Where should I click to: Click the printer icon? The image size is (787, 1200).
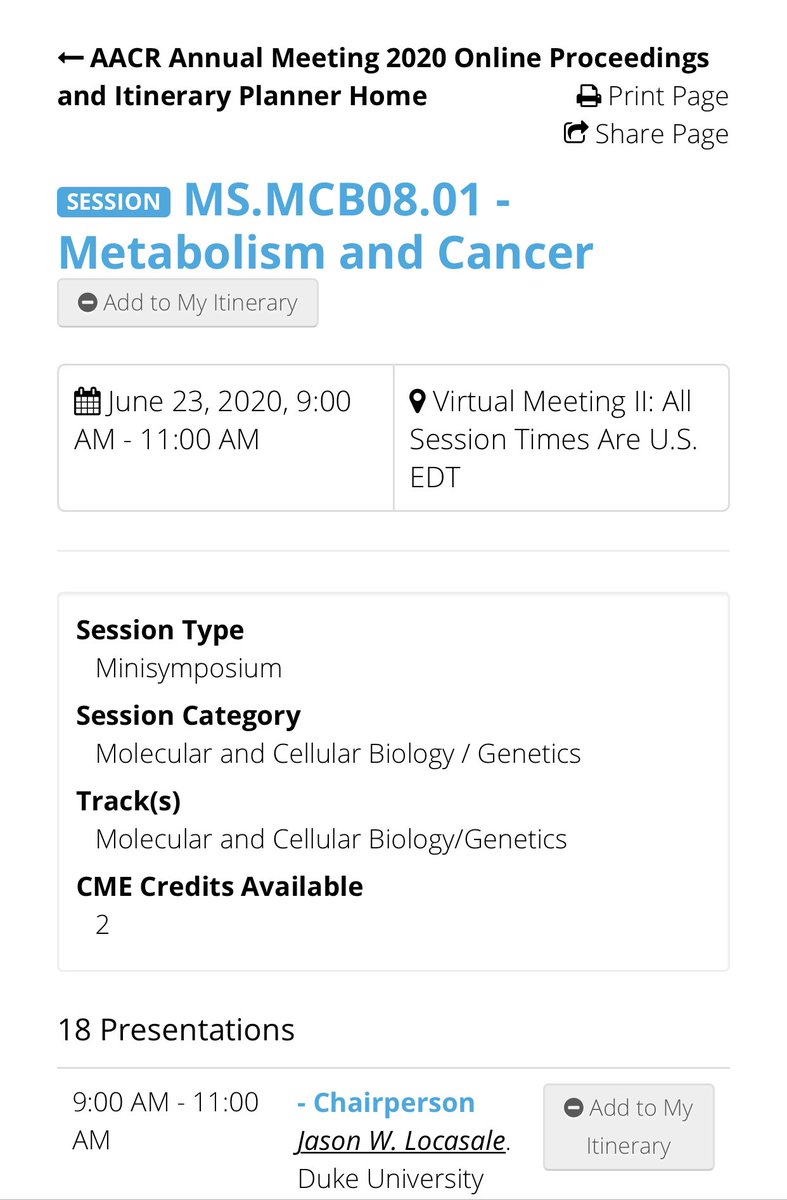click(589, 97)
